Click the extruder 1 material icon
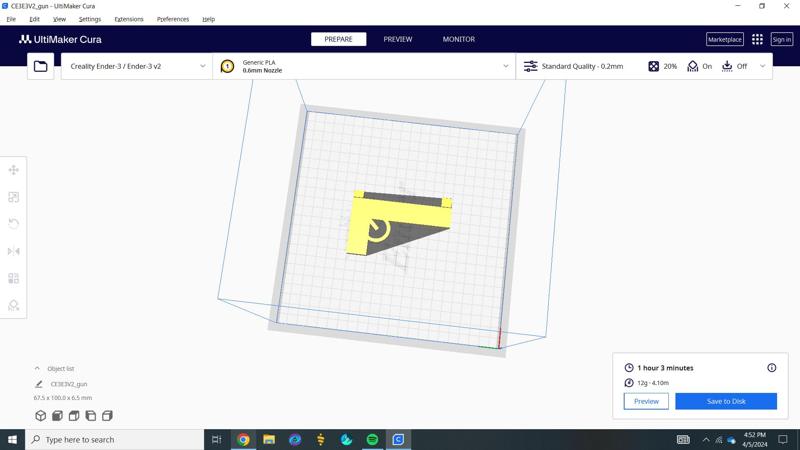Viewport: 800px width, 450px height. click(227, 66)
